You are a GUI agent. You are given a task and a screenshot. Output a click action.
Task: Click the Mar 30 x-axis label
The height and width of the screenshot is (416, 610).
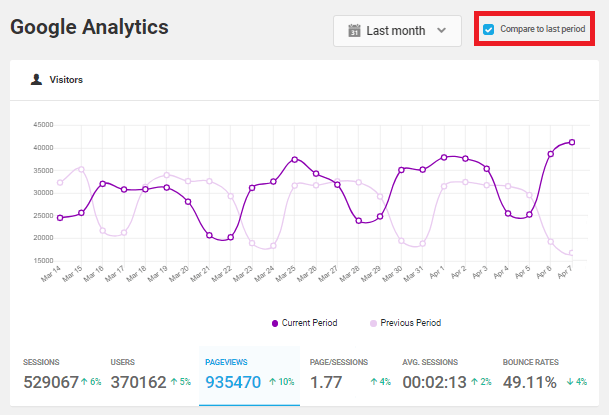[x=392, y=274]
